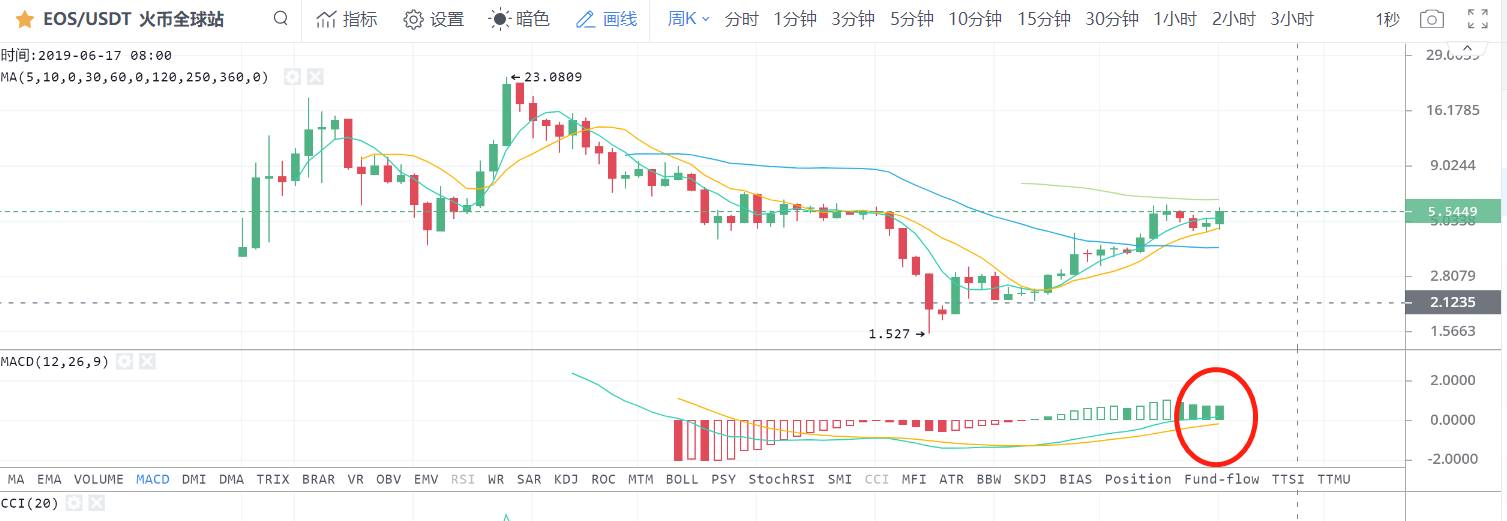Select the CCI indicator tab
This screenshot has height=521, width=1507.
coord(877,479)
